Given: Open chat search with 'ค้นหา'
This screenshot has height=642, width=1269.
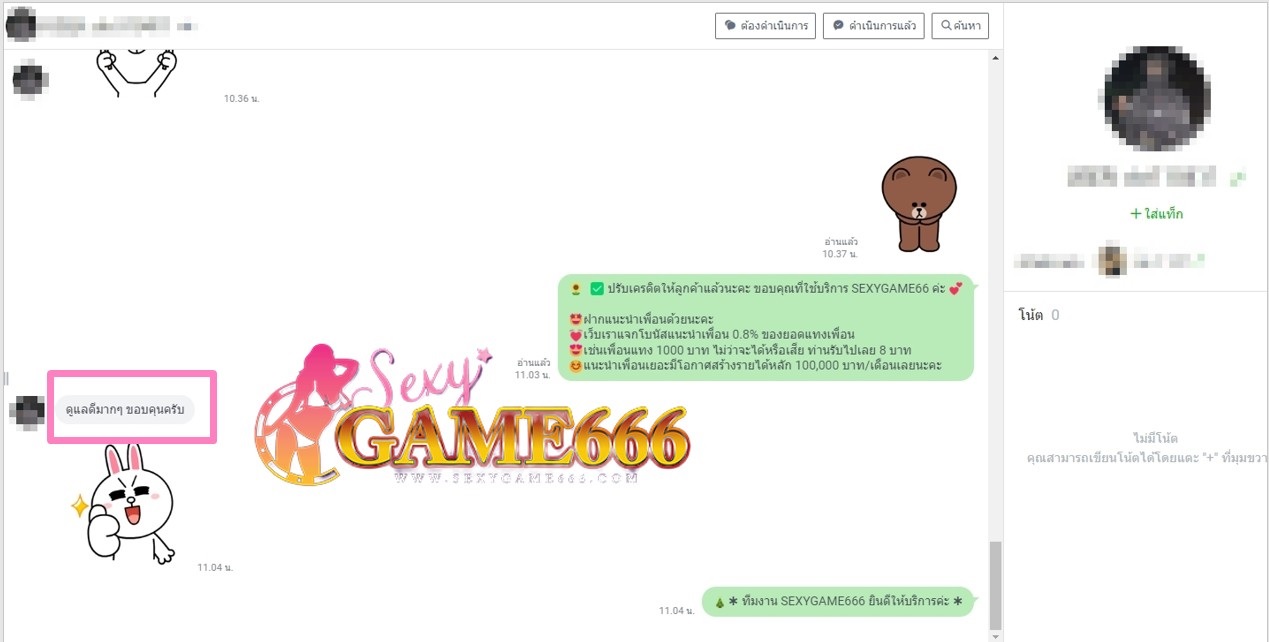Looking at the screenshot, I should point(959,26).
